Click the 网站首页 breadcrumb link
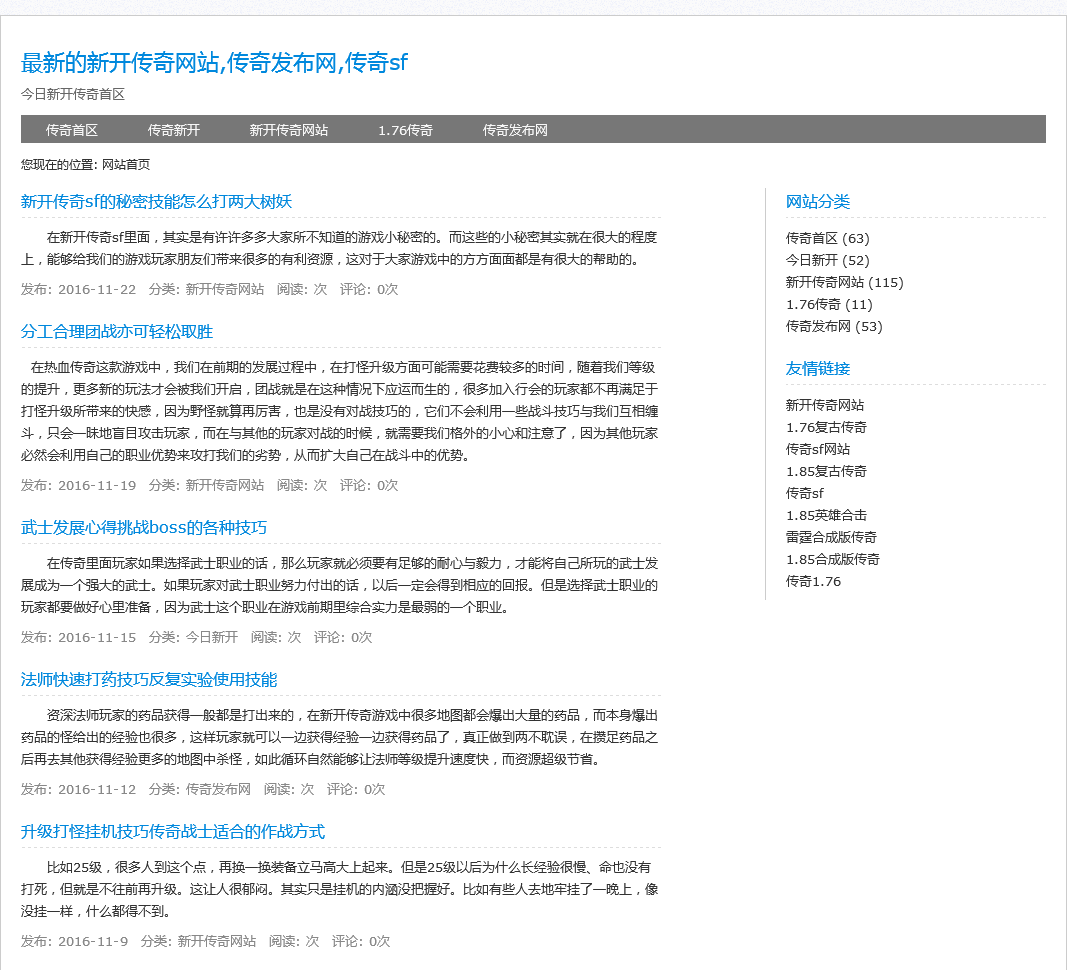This screenshot has width=1067, height=970. (x=126, y=165)
